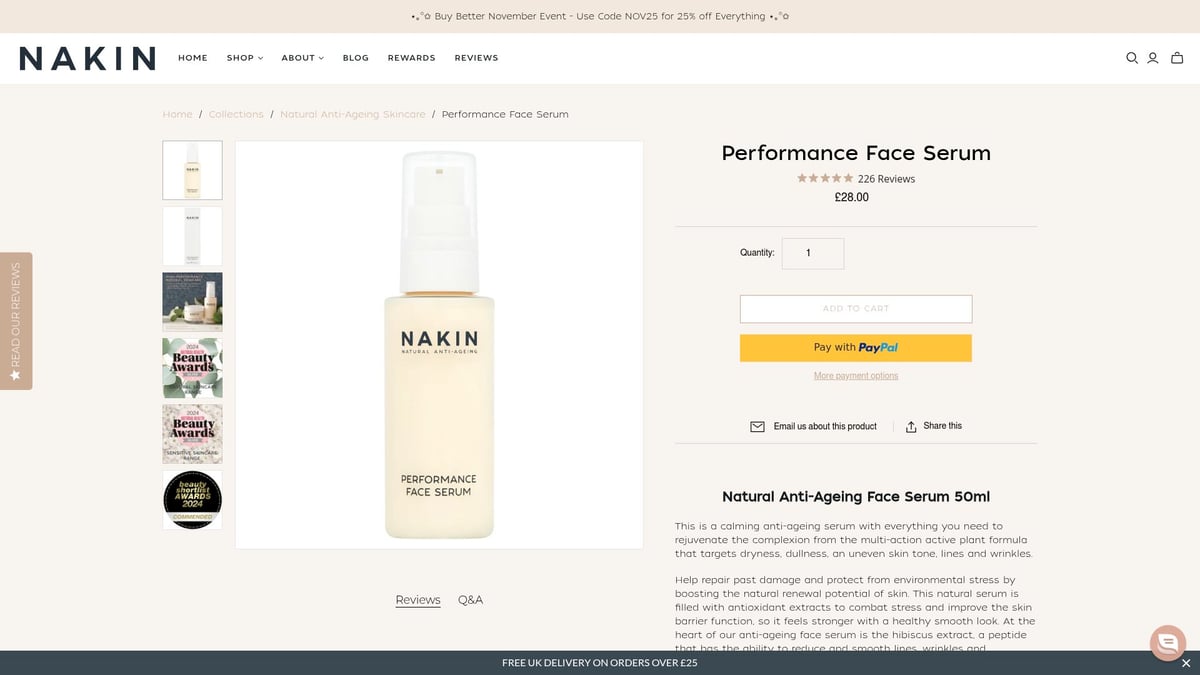Image resolution: width=1200 pixels, height=675 pixels.
Task: Click the Add to Cart button
Action: (855, 308)
